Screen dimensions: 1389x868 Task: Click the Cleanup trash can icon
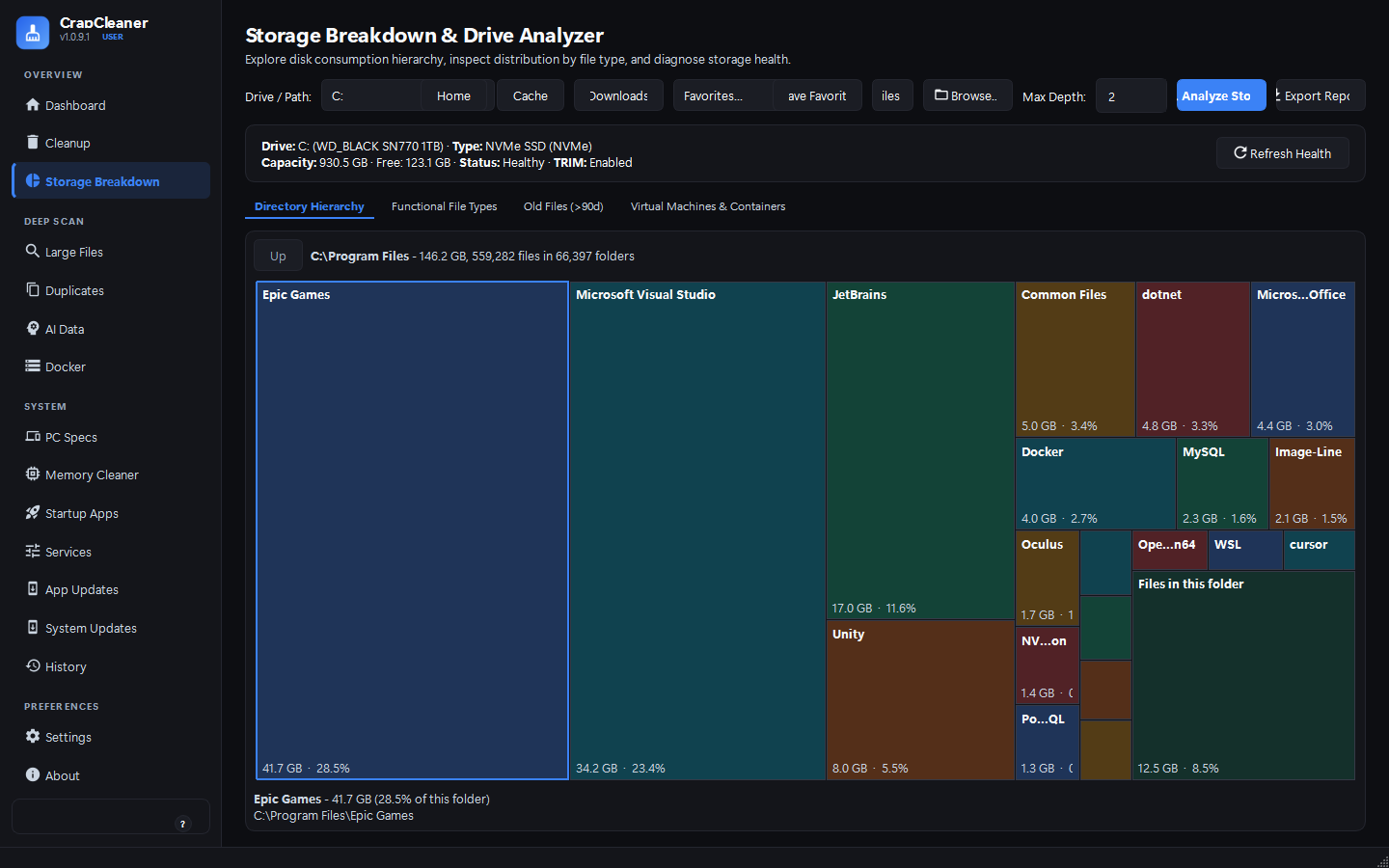tap(33, 143)
